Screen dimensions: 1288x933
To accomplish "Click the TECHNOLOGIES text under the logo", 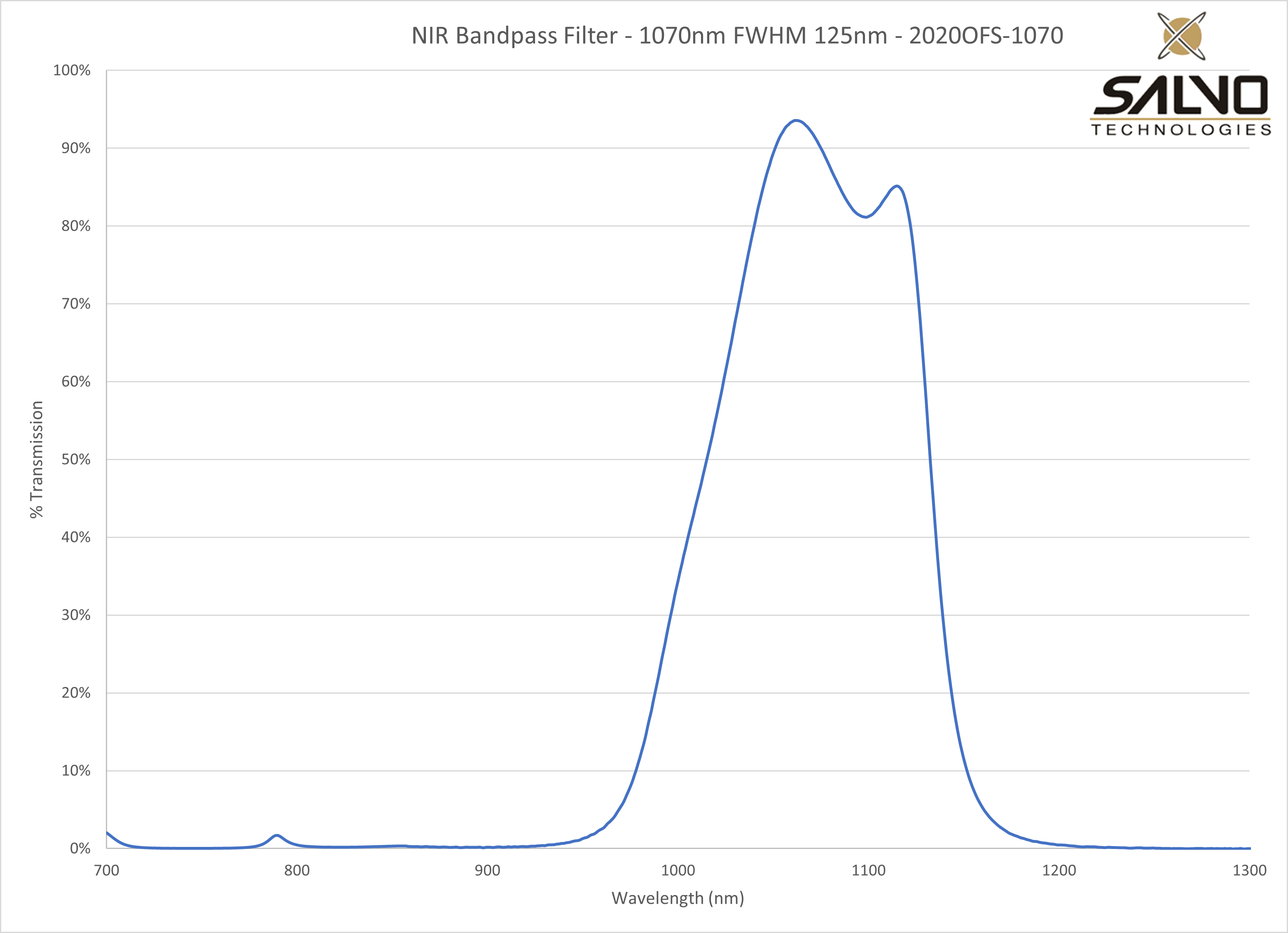I will coord(1180,130).
